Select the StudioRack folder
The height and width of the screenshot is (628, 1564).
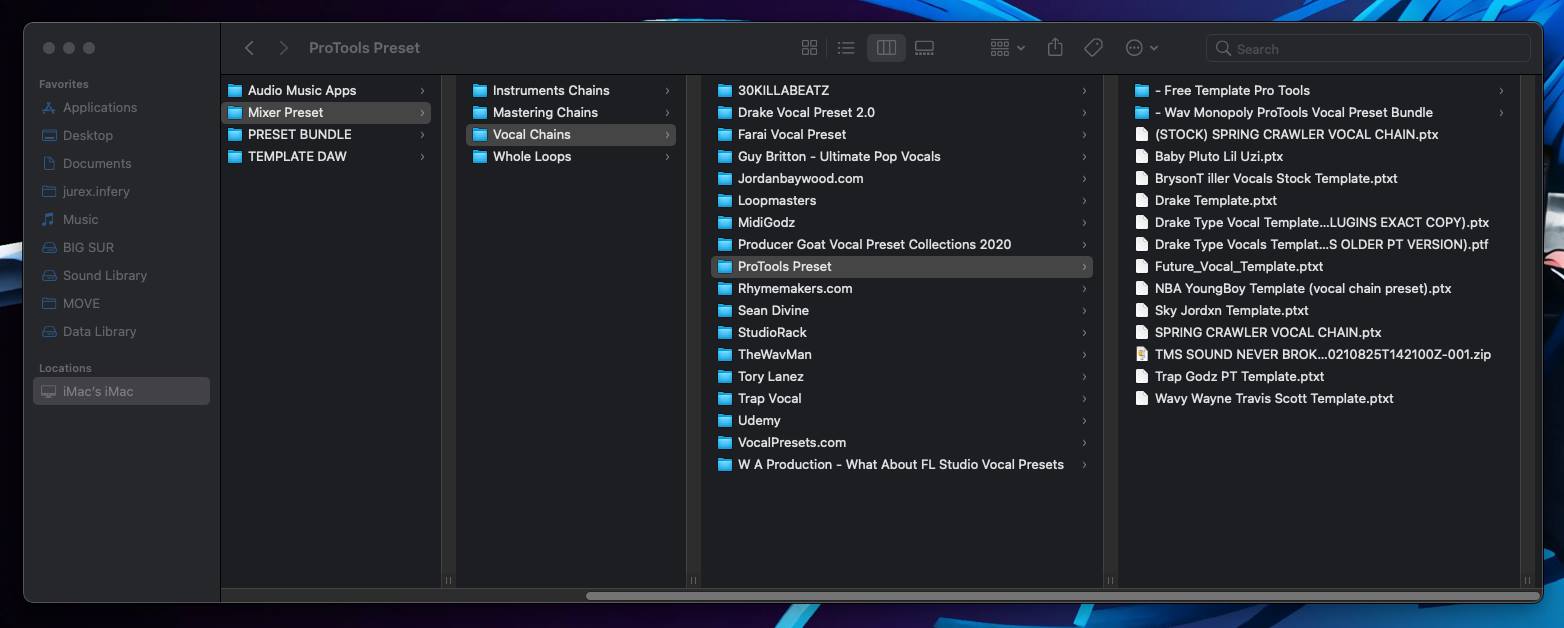[902, 332]
